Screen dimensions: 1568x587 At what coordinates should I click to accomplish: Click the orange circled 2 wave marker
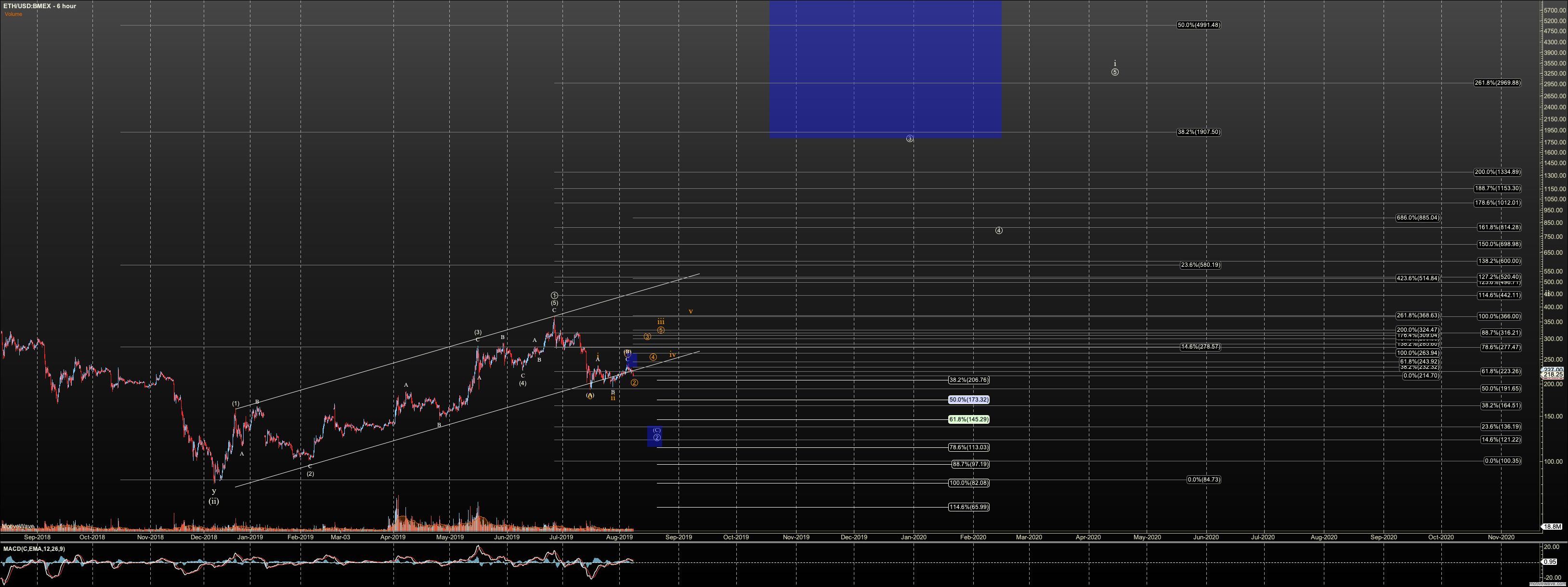(x=634, y=382)
